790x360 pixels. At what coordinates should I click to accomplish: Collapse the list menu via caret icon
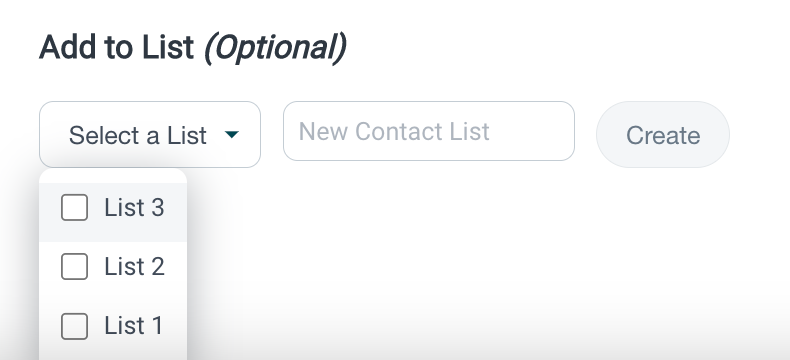pos(232,134)
